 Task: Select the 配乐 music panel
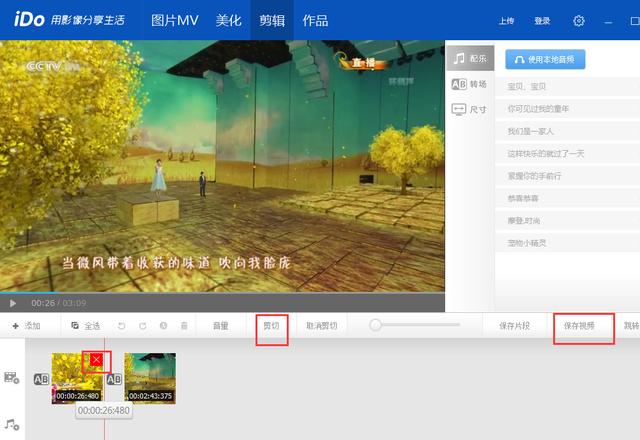coord(470,58)
